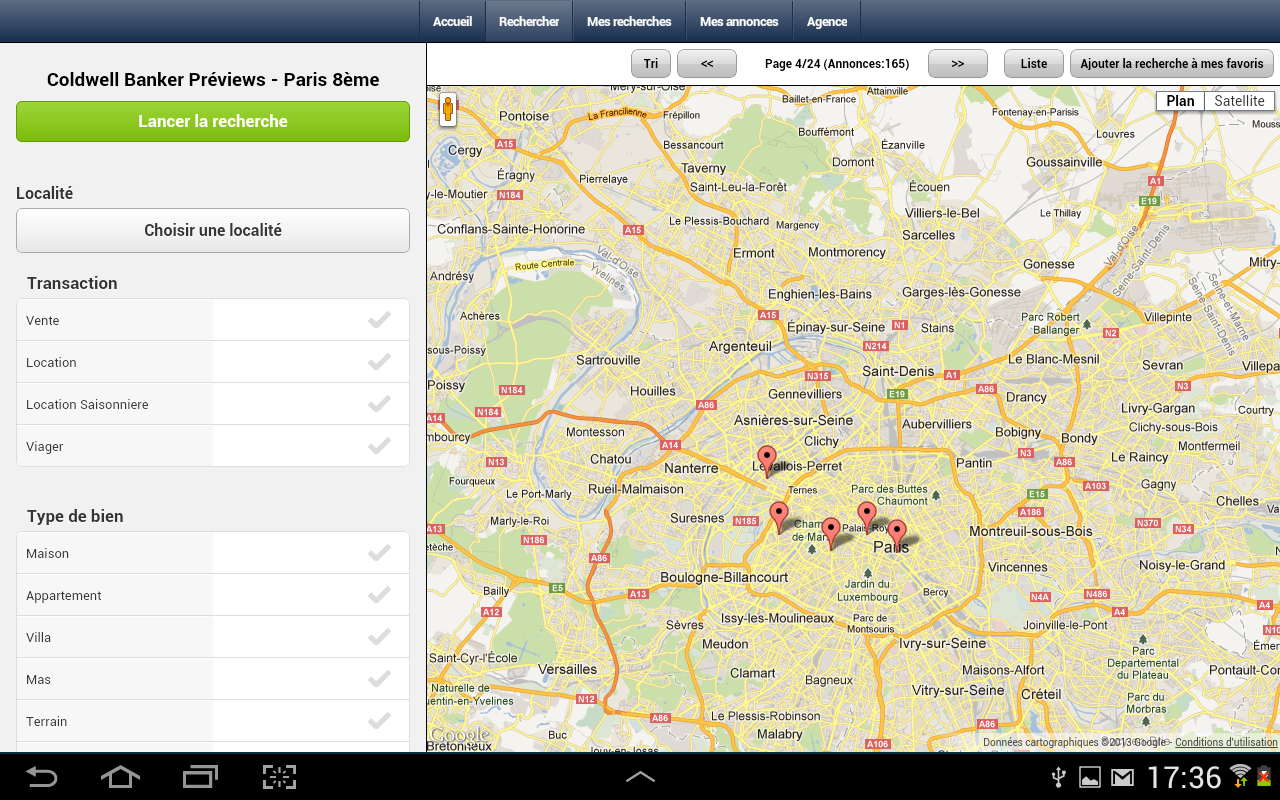Screen dimensions: 1280x800
Task: Click Nanterre label on the map
Action: click(x=691, y=468)
